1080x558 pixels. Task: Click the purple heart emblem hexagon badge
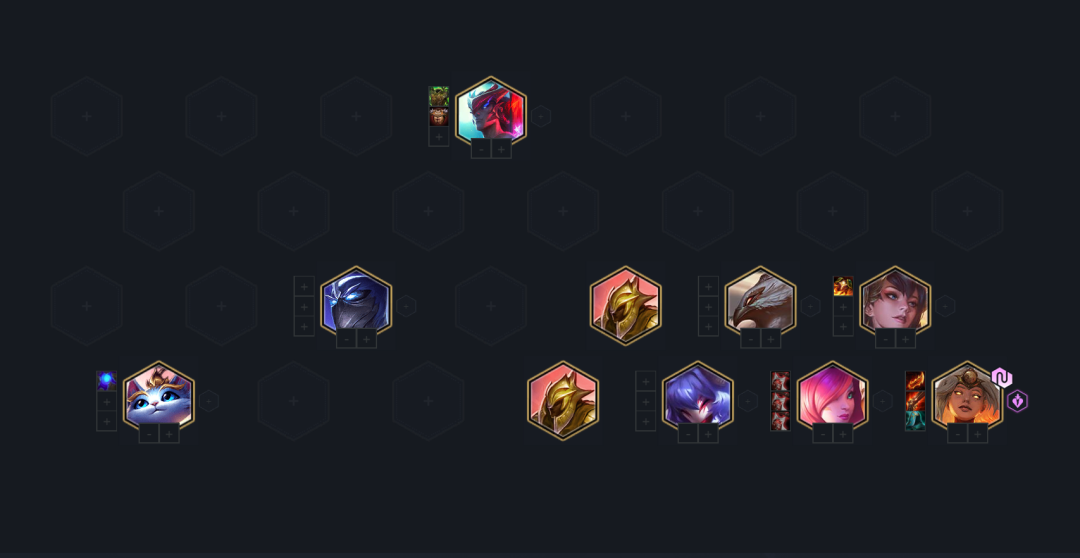(1017, 401)
